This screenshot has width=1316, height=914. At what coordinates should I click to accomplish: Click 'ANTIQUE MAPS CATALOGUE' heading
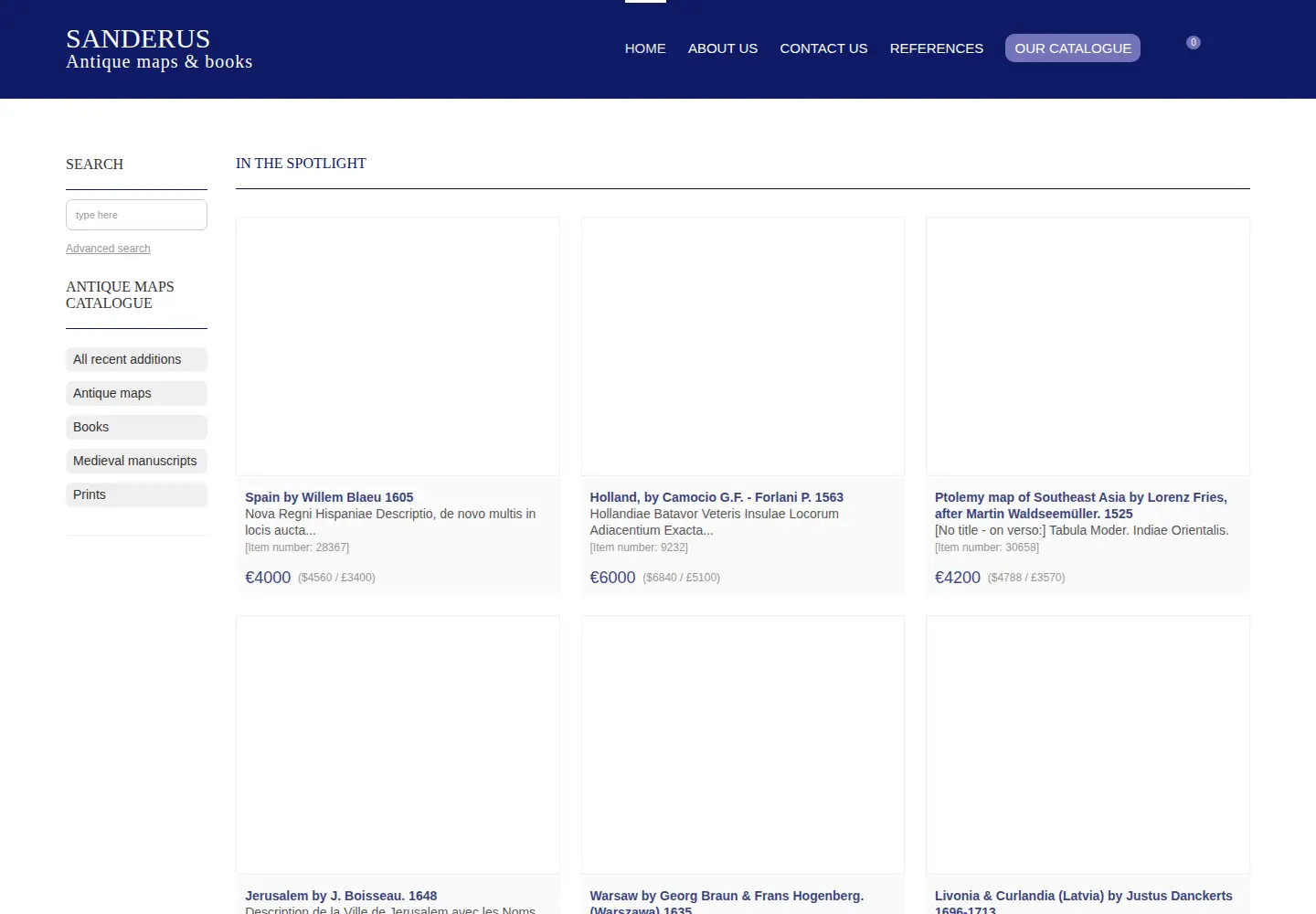point(120,295)
